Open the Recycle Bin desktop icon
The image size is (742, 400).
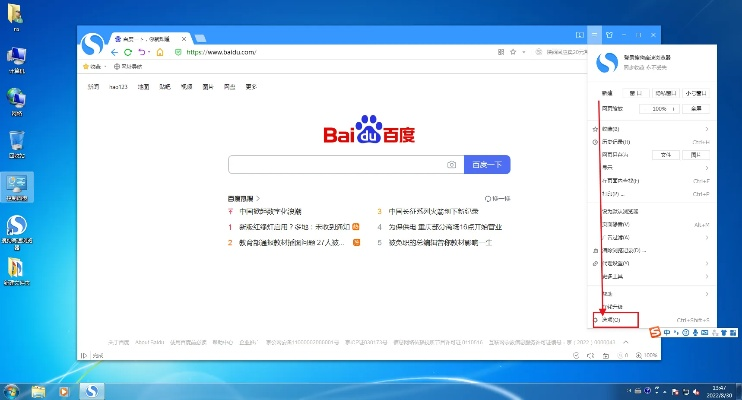17,143
